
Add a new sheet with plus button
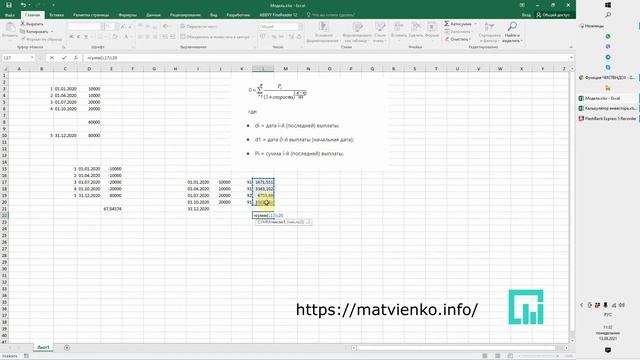67,347
